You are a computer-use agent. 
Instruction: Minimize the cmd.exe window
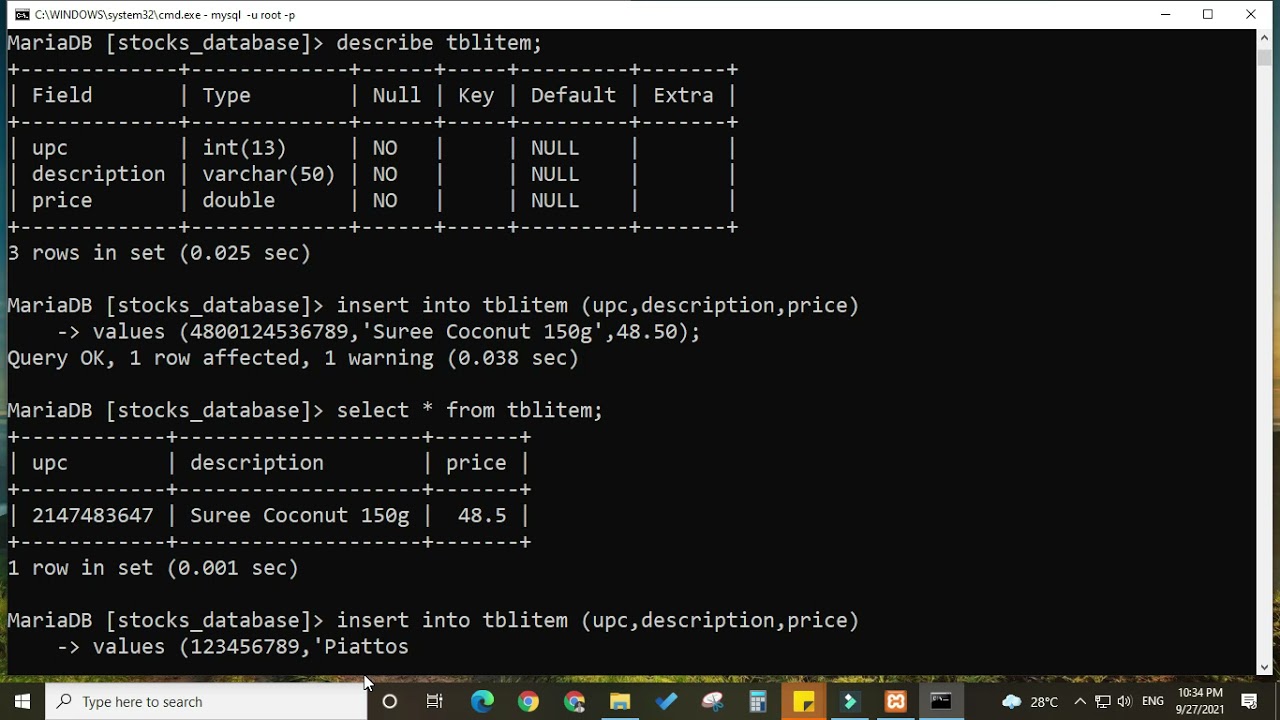click(1165, 14)
